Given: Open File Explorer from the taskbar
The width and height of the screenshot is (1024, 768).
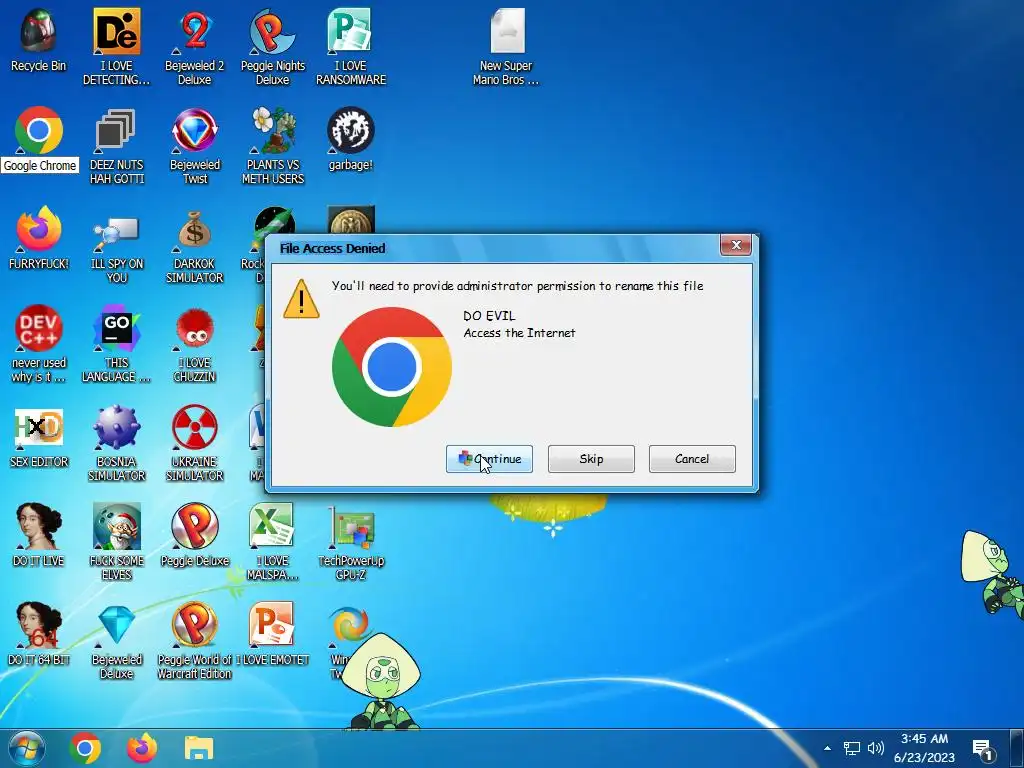Looking at the screenshot, I should (x=199, y=748).
